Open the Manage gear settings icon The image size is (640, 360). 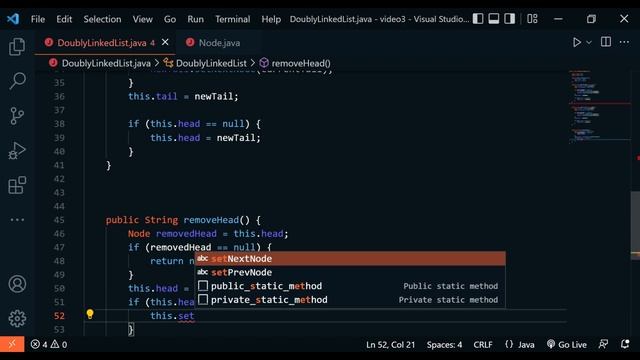pos(17,318)
